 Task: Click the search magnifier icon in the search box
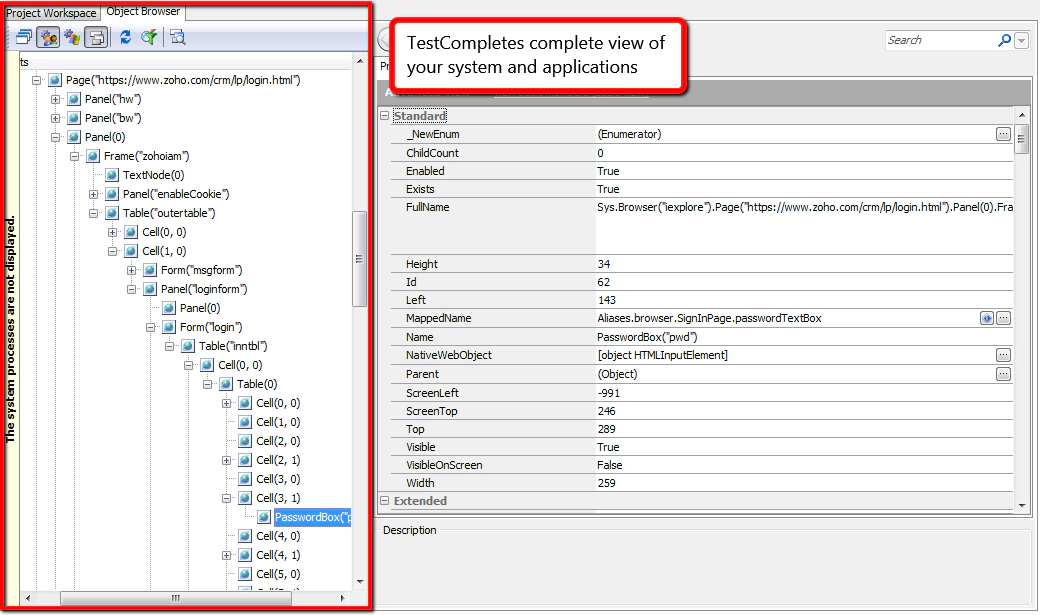[1004, 41]
